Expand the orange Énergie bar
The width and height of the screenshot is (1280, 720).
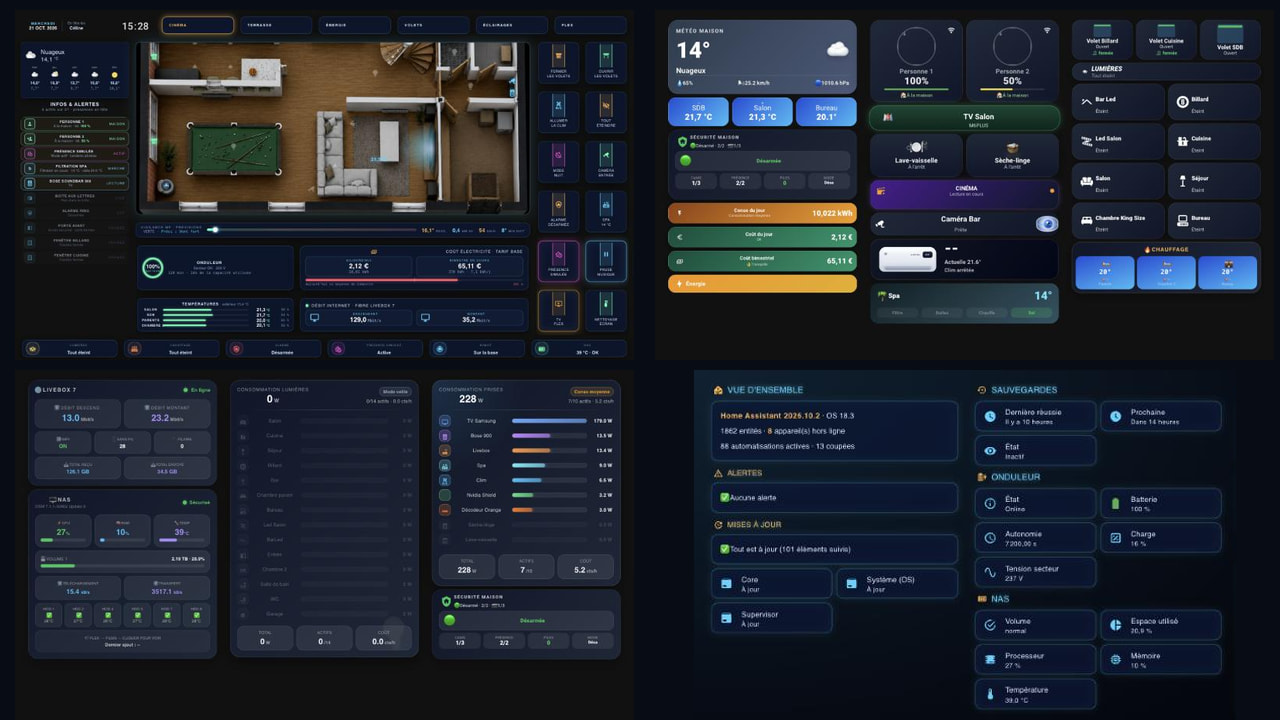click(762, 284)
